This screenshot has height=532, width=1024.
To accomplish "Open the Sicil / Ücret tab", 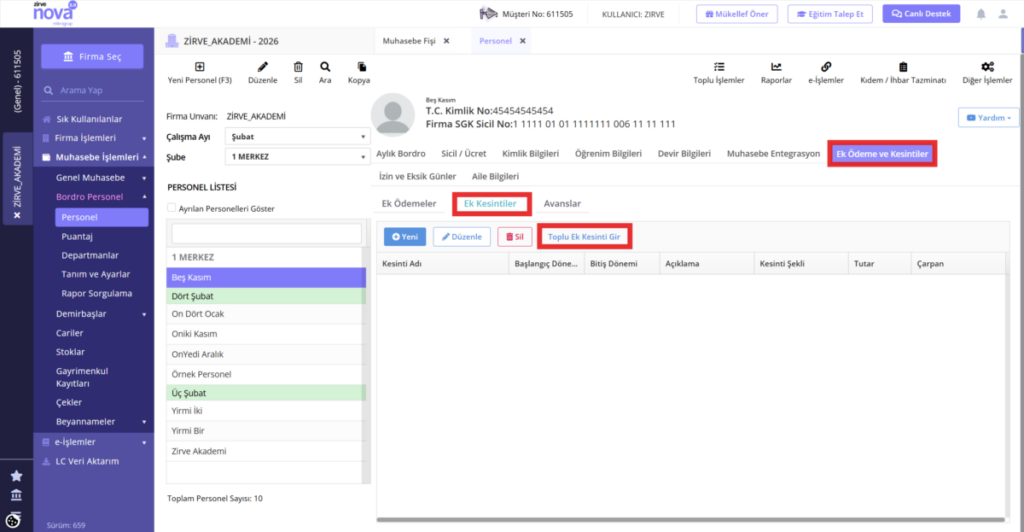I will [x=464, y=154].
